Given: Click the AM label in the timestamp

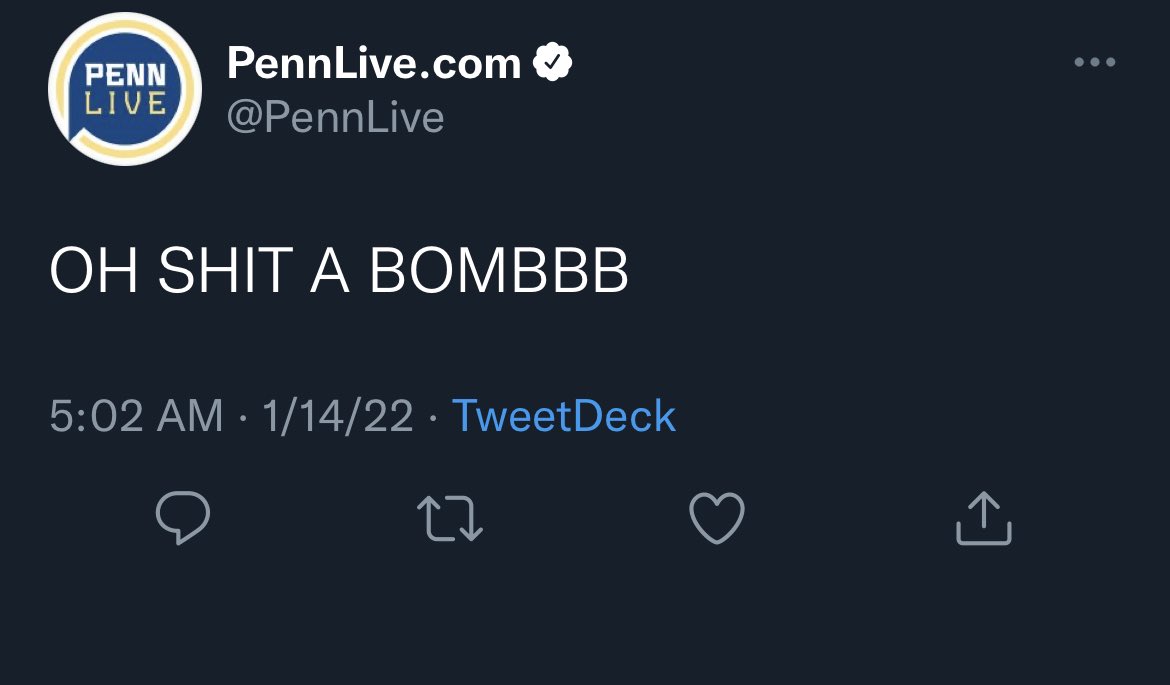Looking at the screenshot, I should point(189,416).
